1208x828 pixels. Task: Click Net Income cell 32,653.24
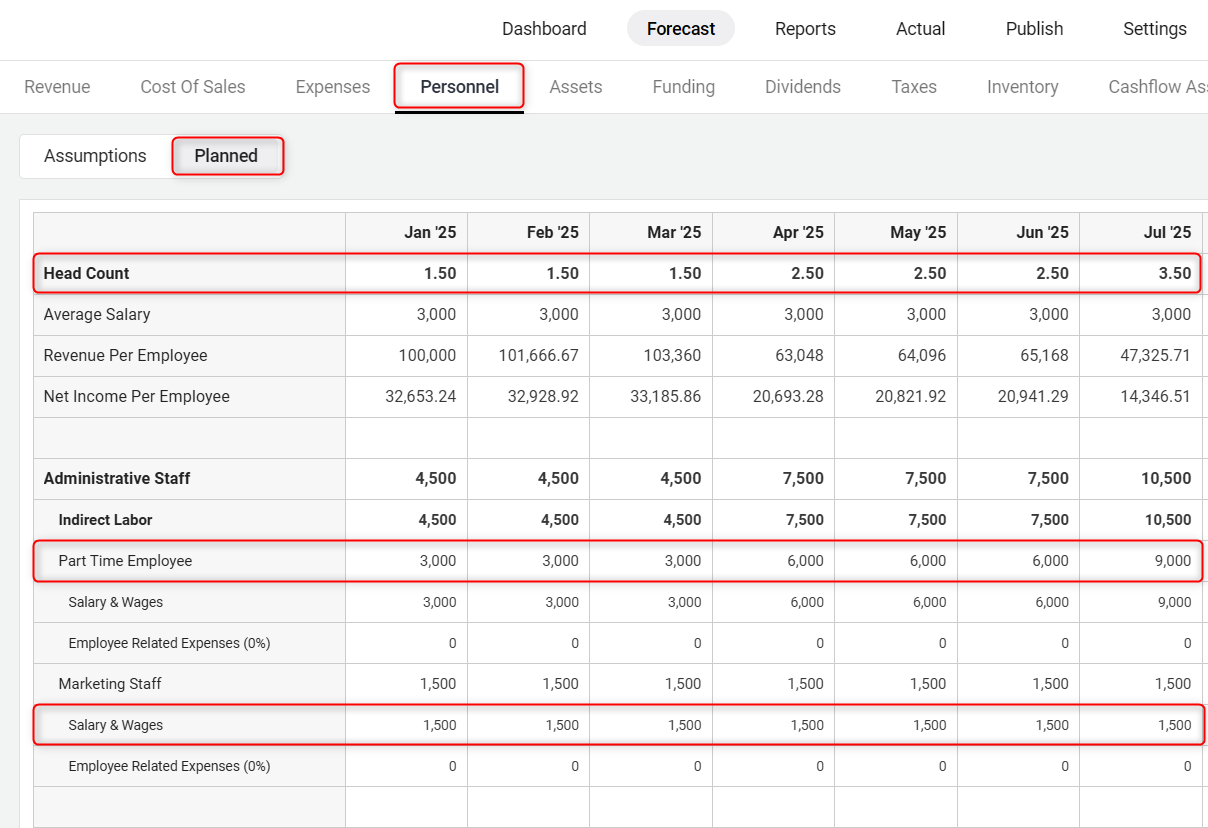click(x=421, y=396)
